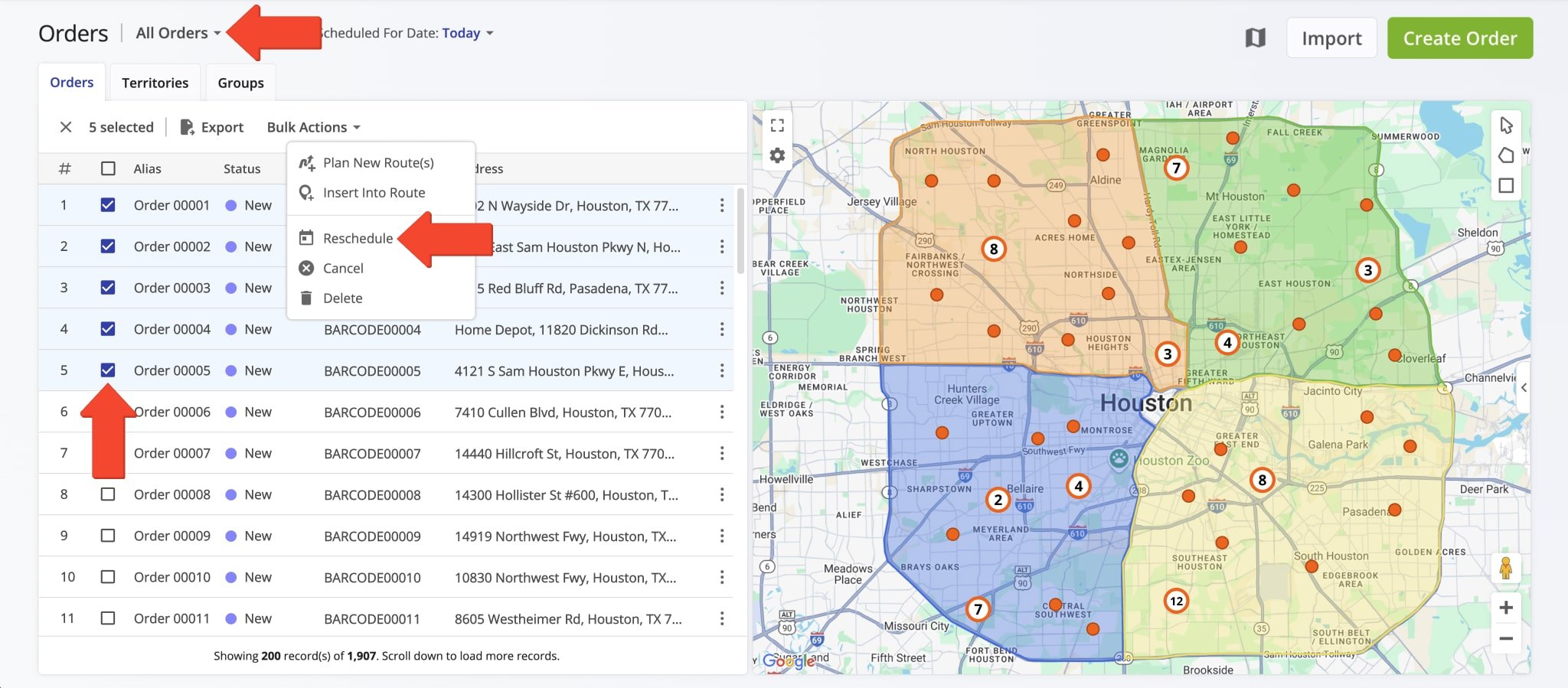The width and height of the screenshot is (1568, 688).
Task: Click the BARCODE00011 cell
Action: coord(371,618)
